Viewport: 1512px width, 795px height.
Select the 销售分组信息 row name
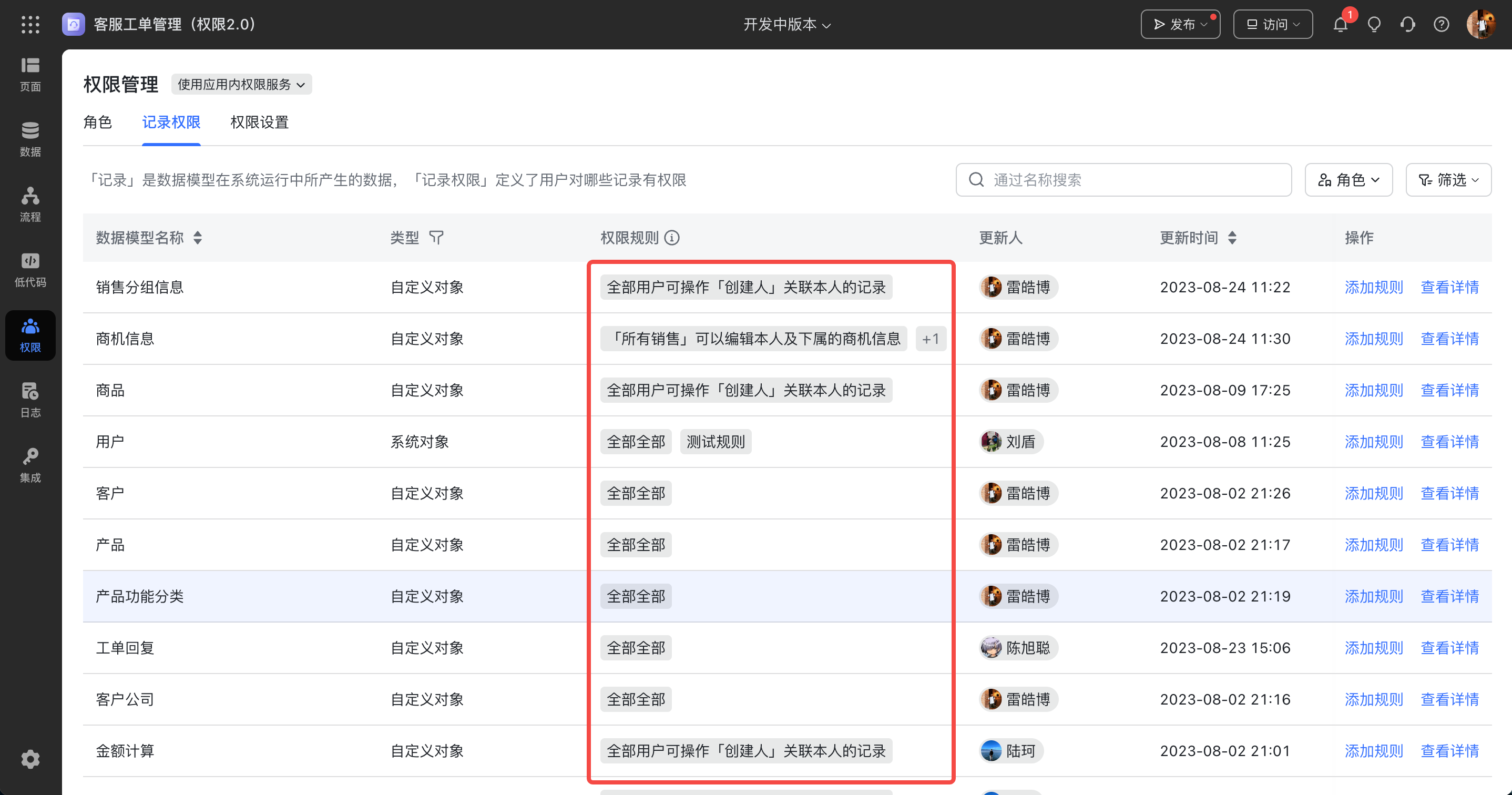point(140,287)
